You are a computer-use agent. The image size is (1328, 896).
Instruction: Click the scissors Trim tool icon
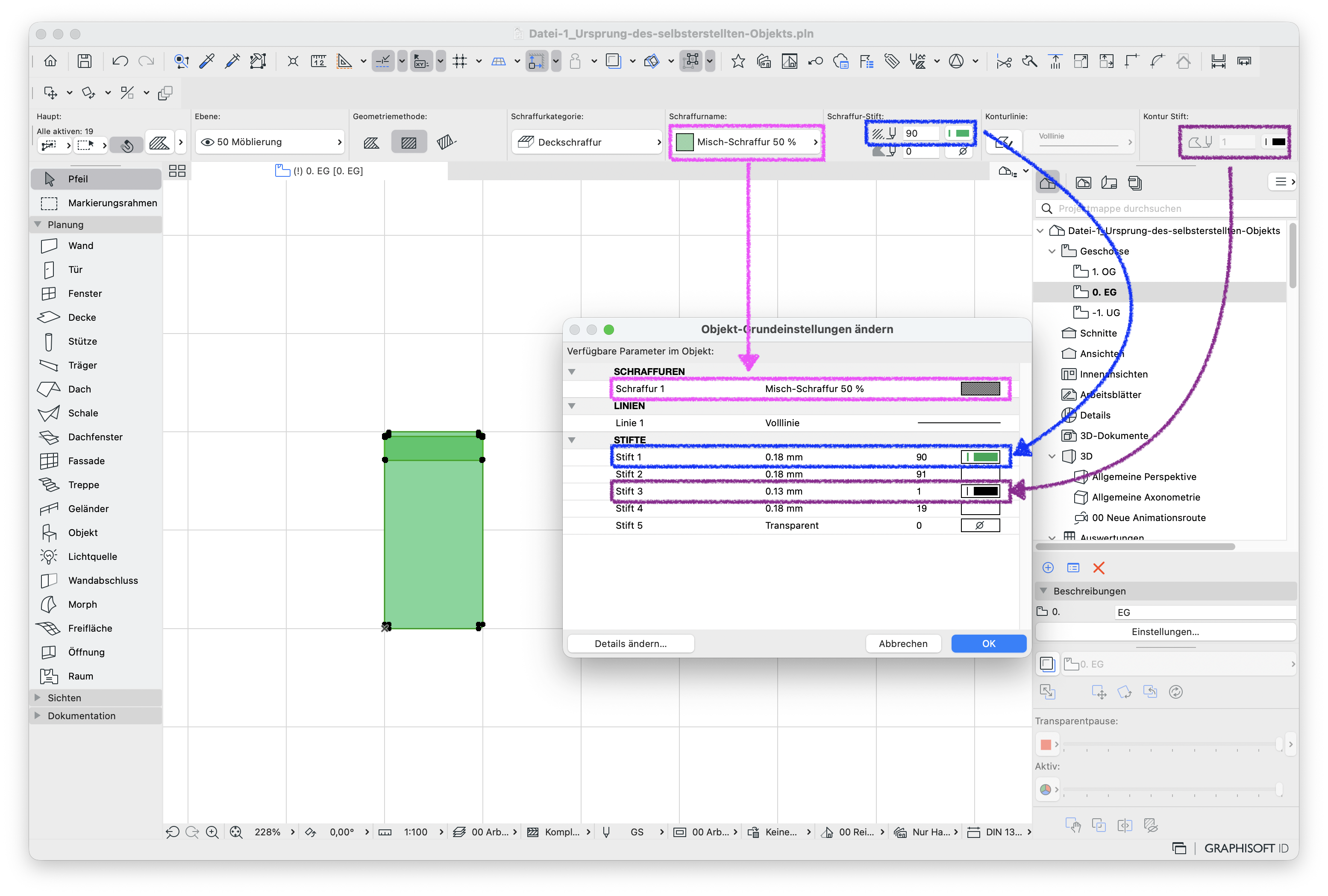[x=1004, y=61]
